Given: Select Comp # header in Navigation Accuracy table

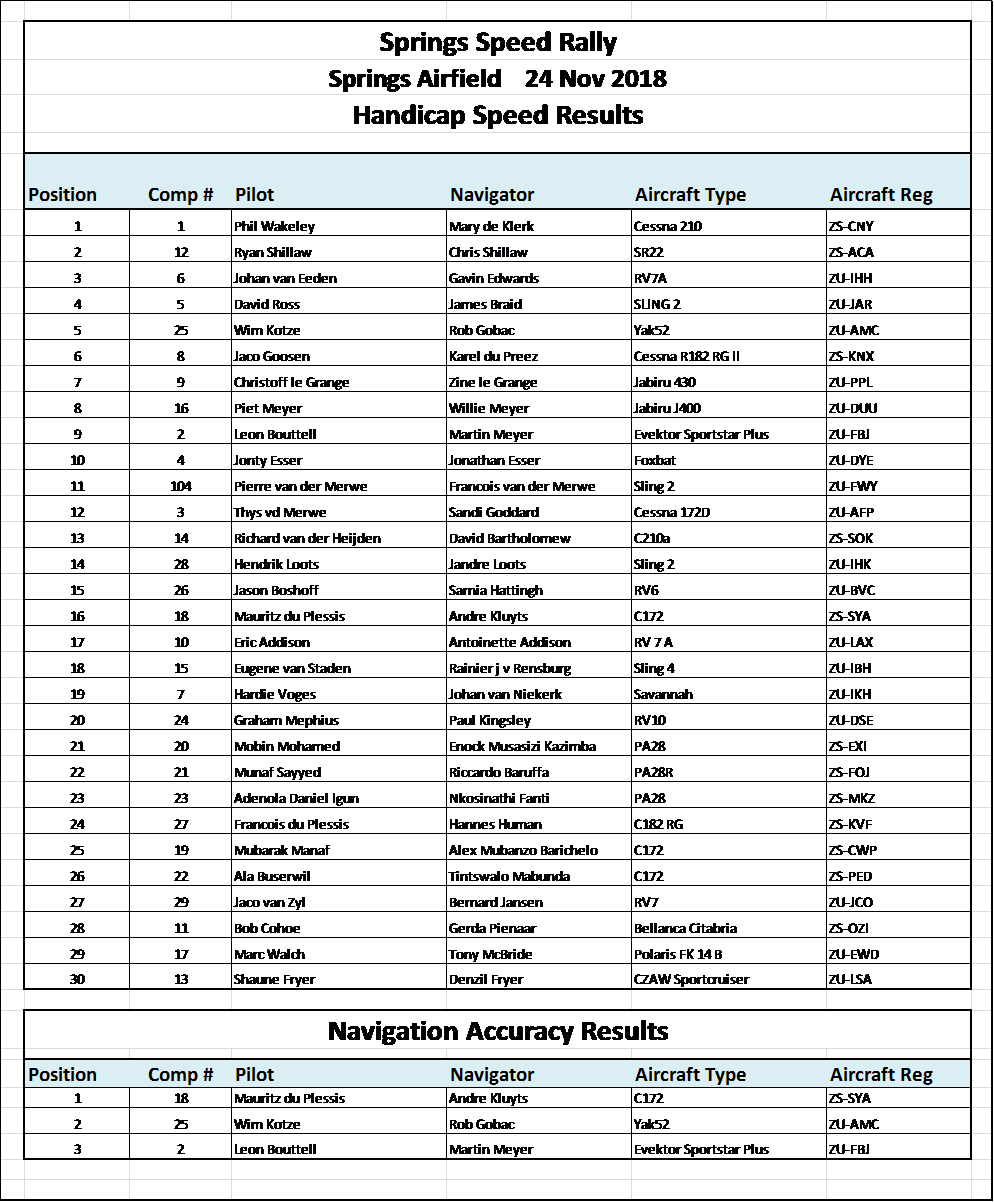Looking at the screenshot, I should [180, 1075].
